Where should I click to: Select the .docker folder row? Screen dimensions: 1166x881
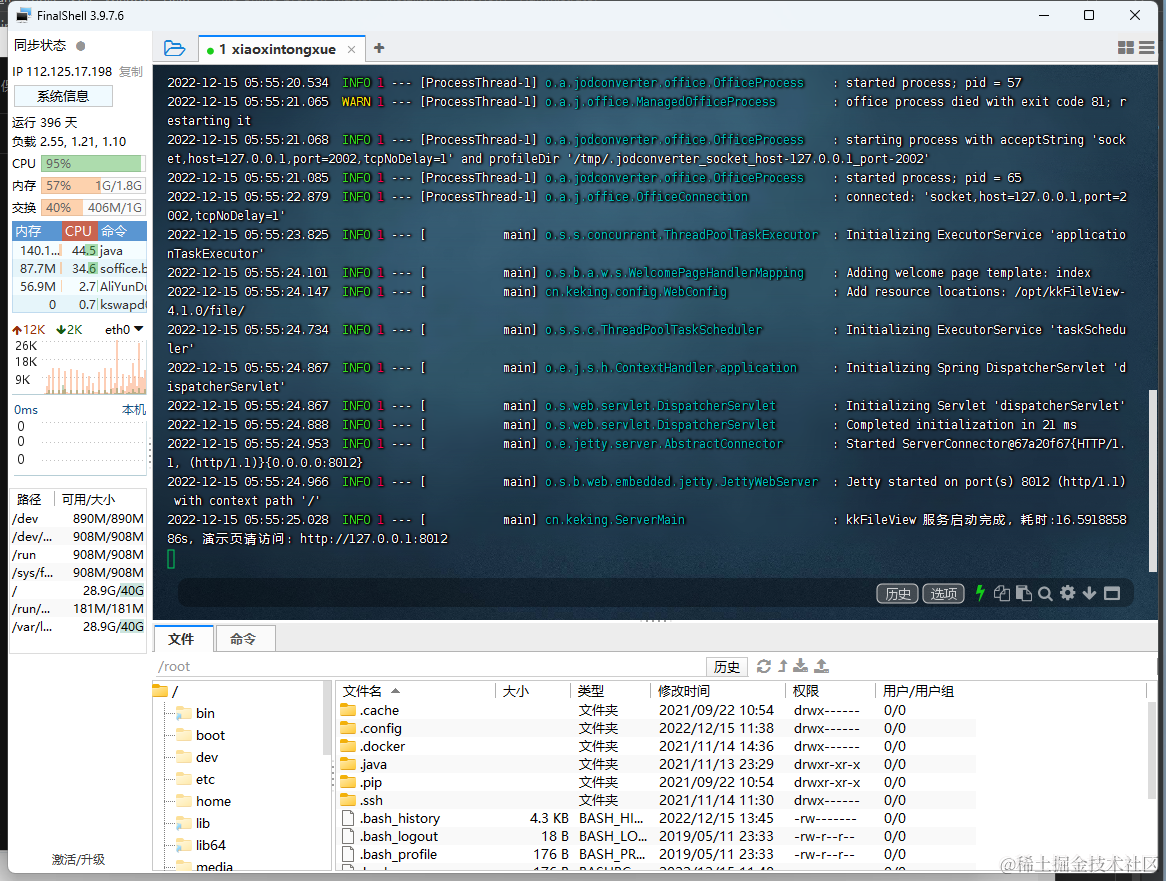(657, 746)
